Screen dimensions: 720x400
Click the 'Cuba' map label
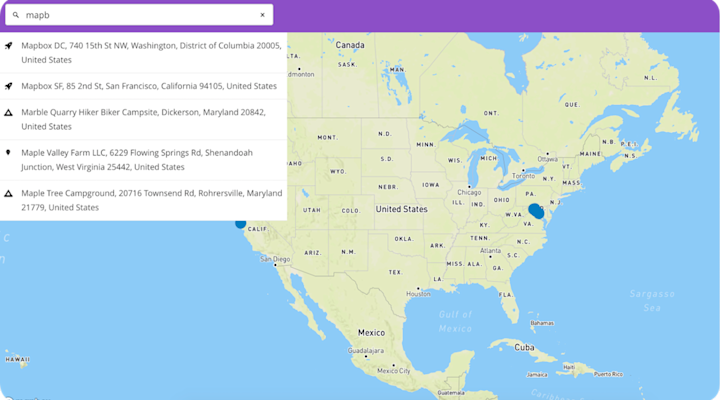pyautogui.click(x=524, y=347)
